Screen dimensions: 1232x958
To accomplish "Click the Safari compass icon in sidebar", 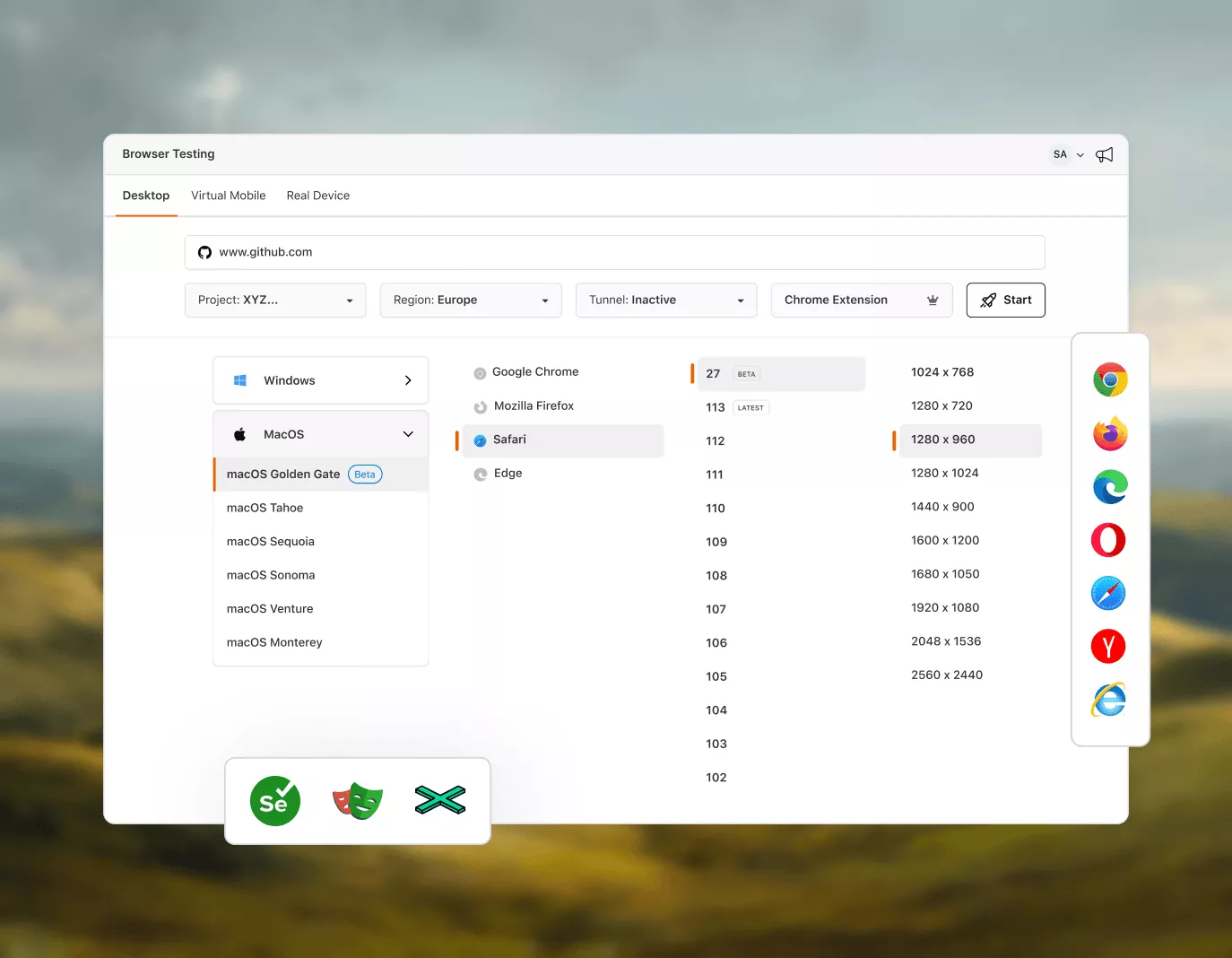I will coord(1108,593).
